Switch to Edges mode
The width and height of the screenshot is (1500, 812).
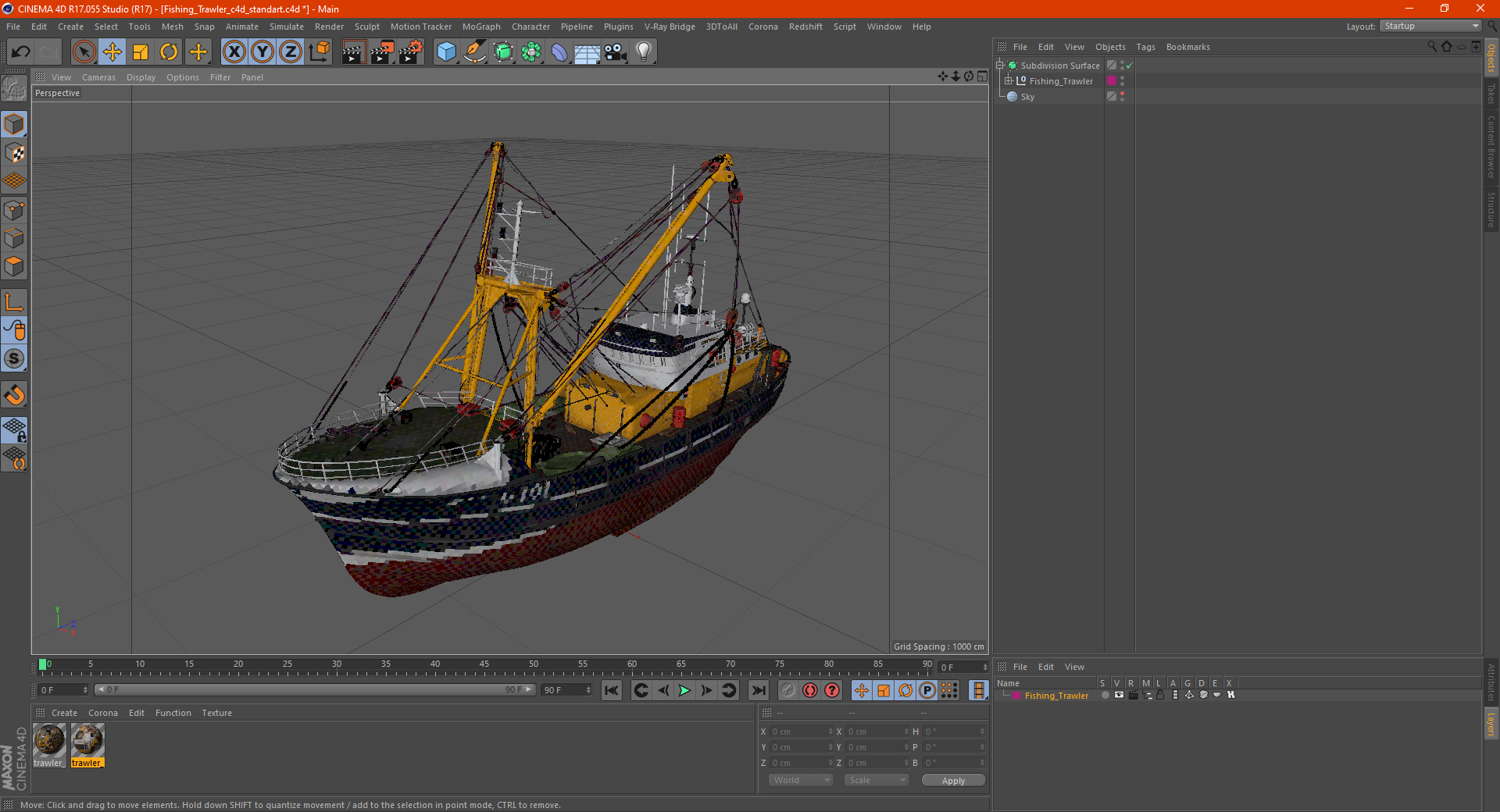click(x=14, y=237)
